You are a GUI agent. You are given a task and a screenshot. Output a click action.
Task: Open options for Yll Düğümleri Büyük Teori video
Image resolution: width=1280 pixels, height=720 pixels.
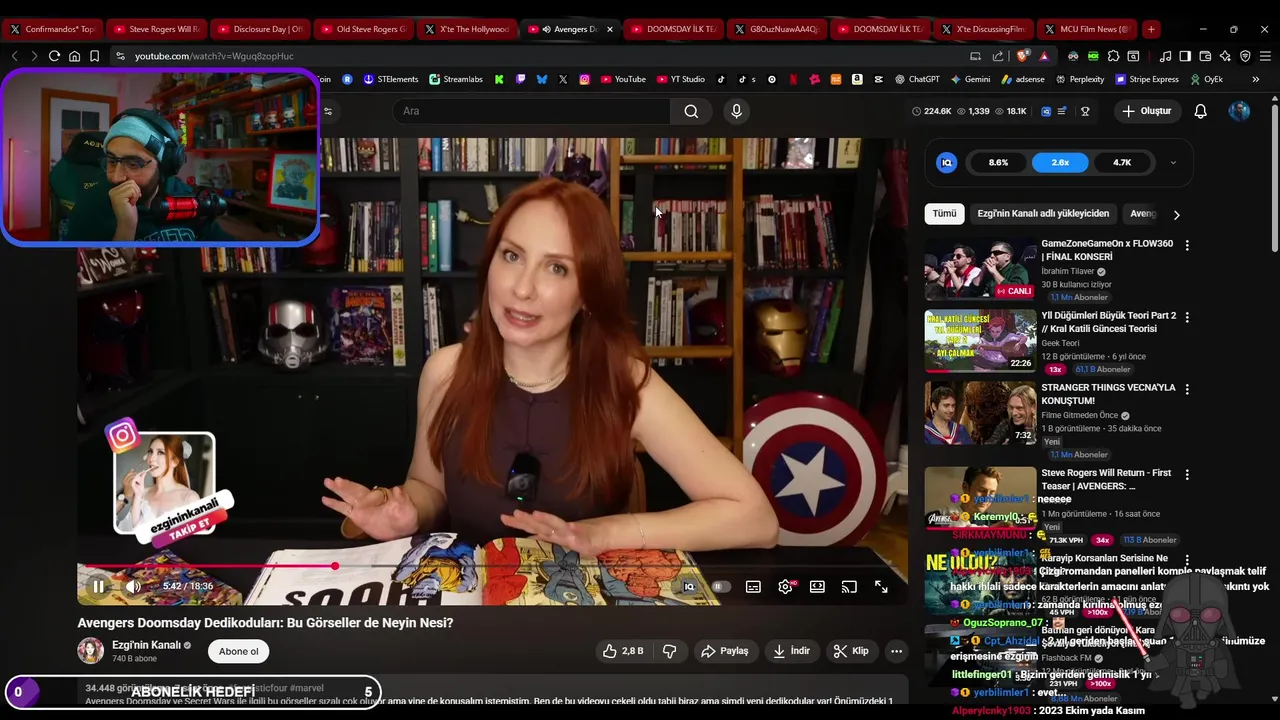coord(1187,317)
